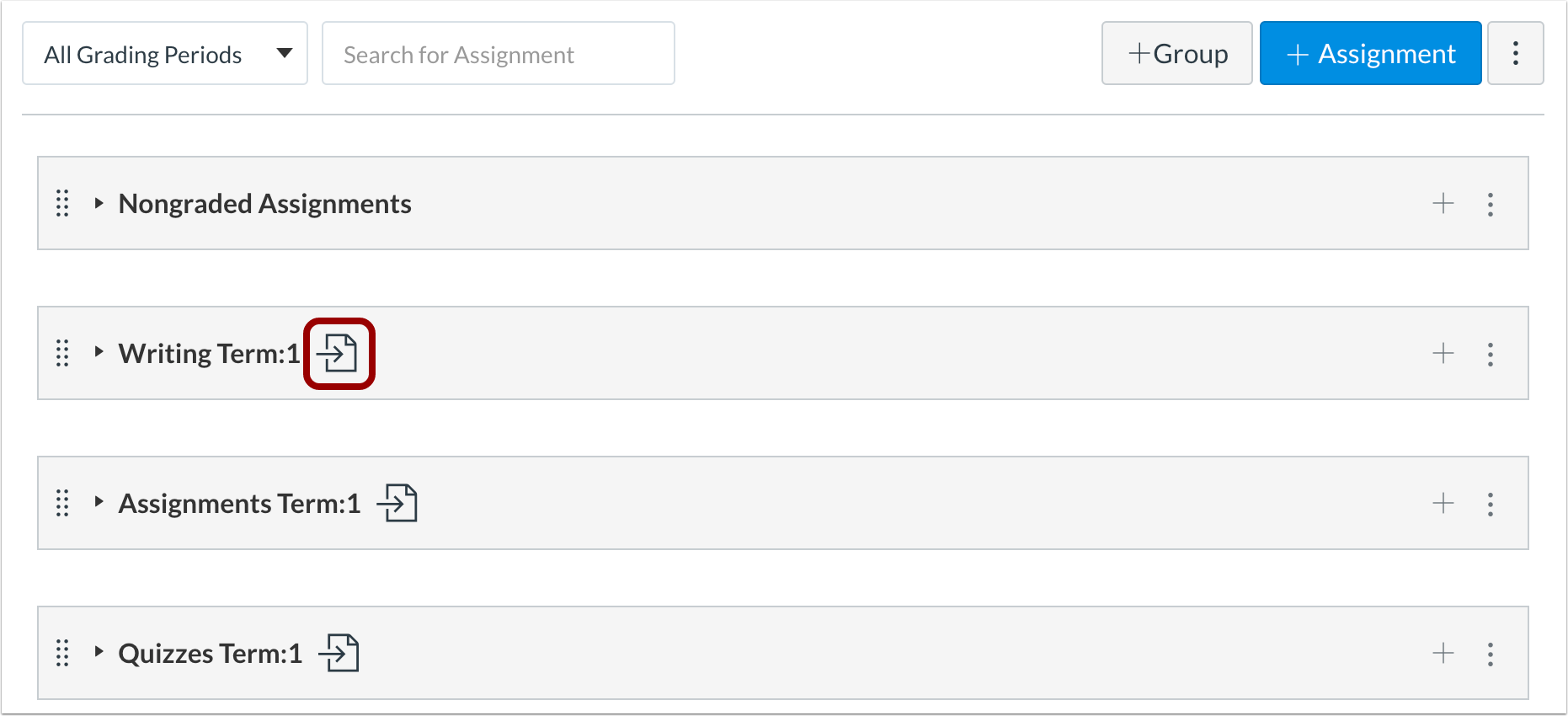1568x716 pixels.
Task: Open the options menu for Assignments Term:1
Action: tap(1491, 503)
